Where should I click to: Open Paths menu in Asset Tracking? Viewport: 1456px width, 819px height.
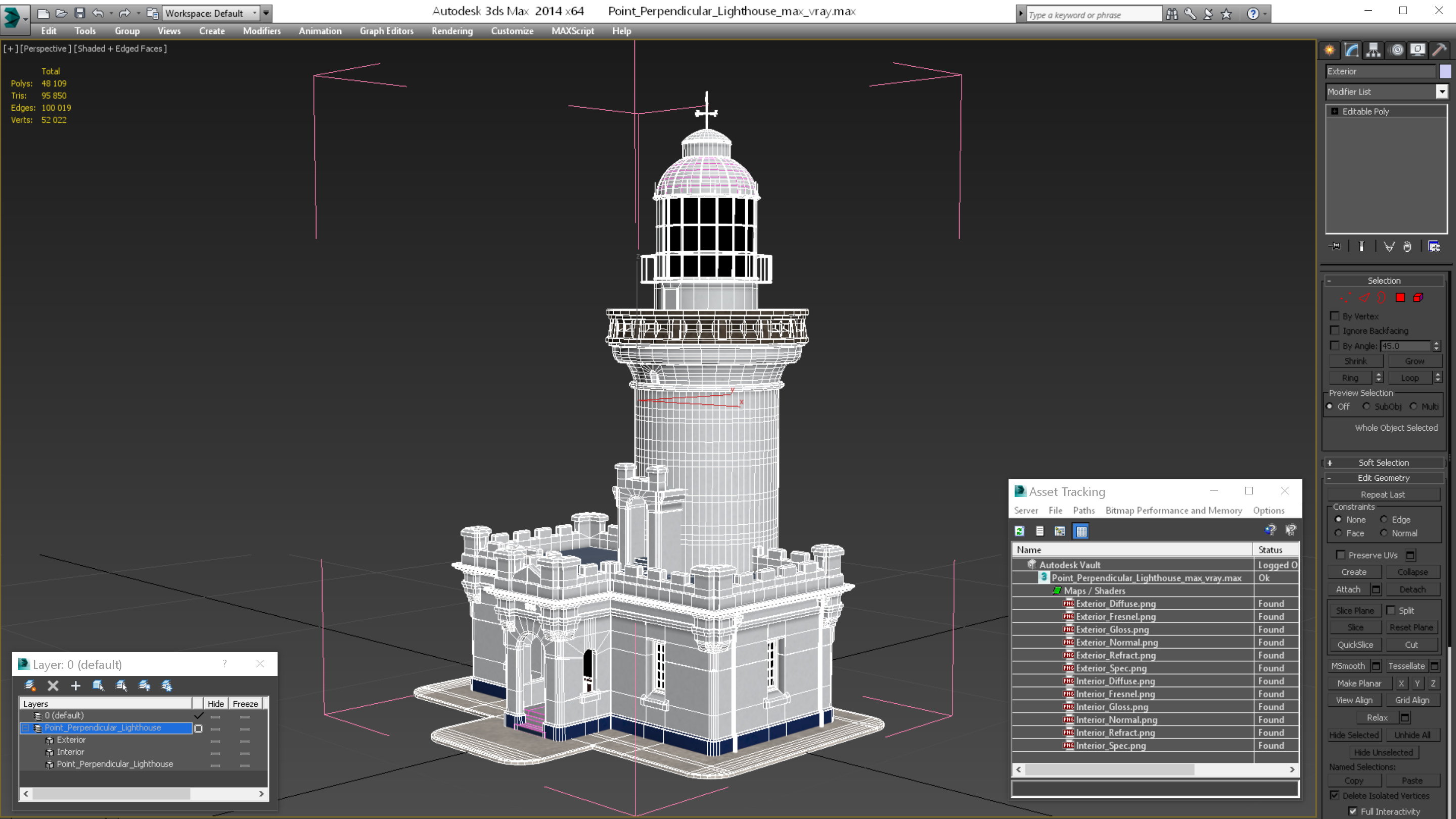point(1083,511)
